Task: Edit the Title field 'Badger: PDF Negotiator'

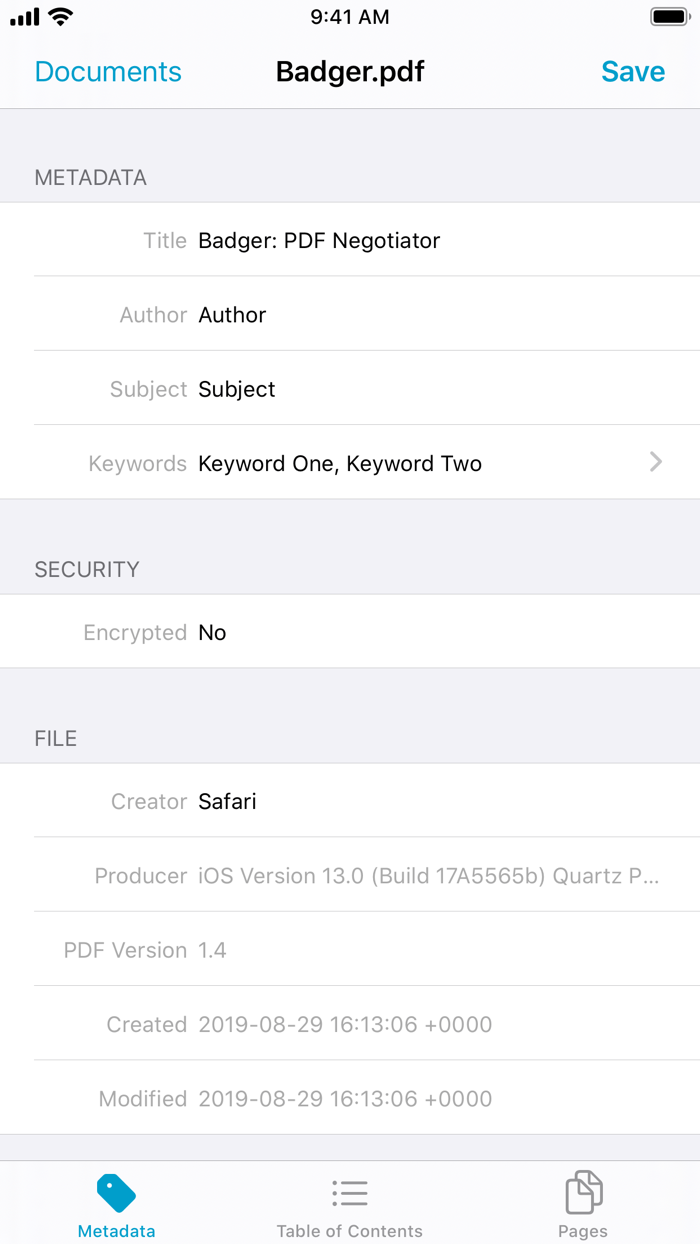Action: [x=319, y=241]
